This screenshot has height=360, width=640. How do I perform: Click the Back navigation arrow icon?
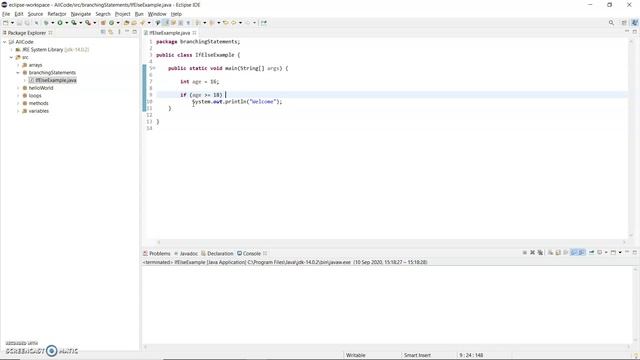click(x=233, y=23)
